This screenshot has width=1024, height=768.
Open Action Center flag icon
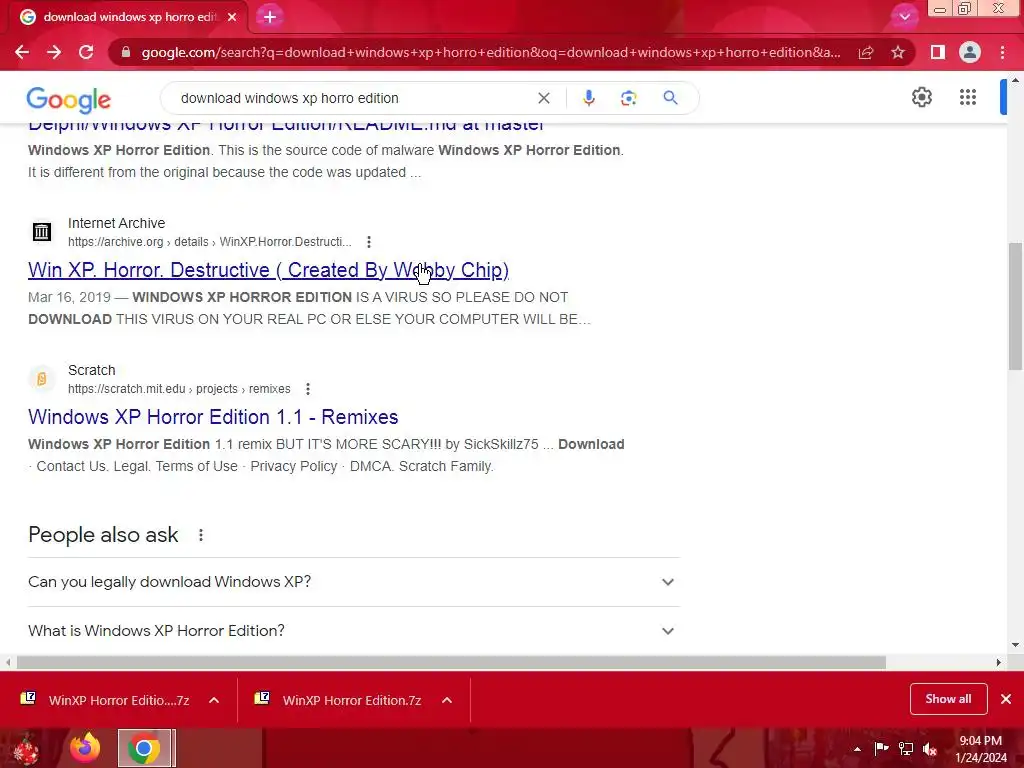pos(881,749)
